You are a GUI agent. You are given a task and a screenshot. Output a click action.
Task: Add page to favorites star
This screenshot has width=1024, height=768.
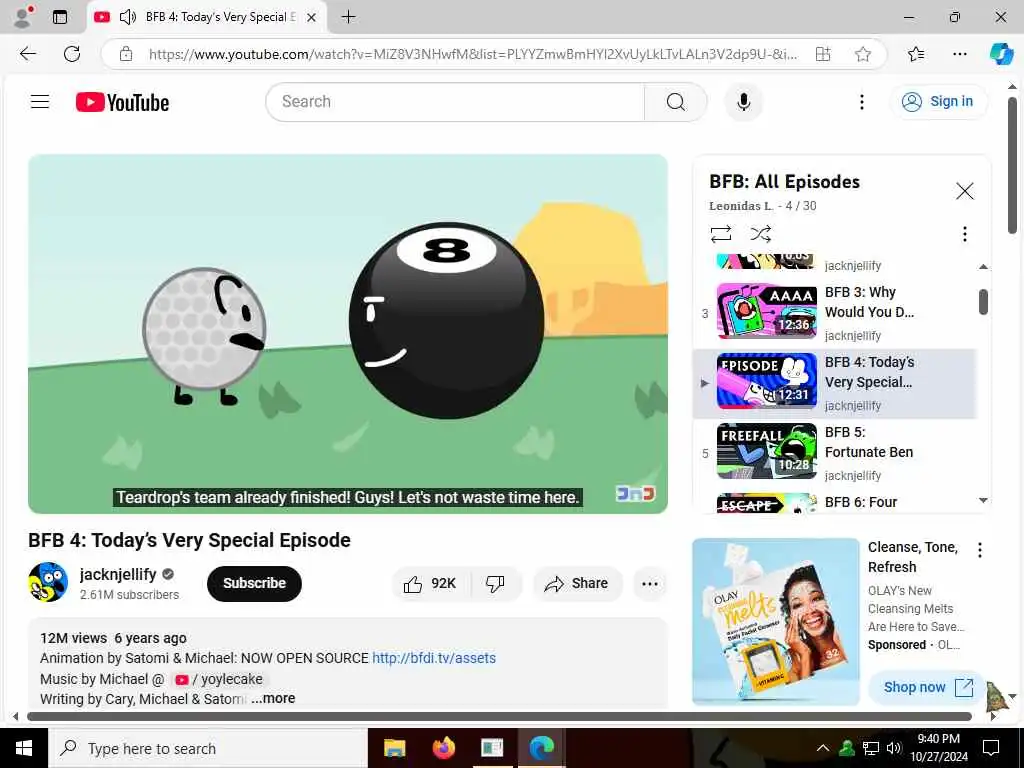(863, 54)
